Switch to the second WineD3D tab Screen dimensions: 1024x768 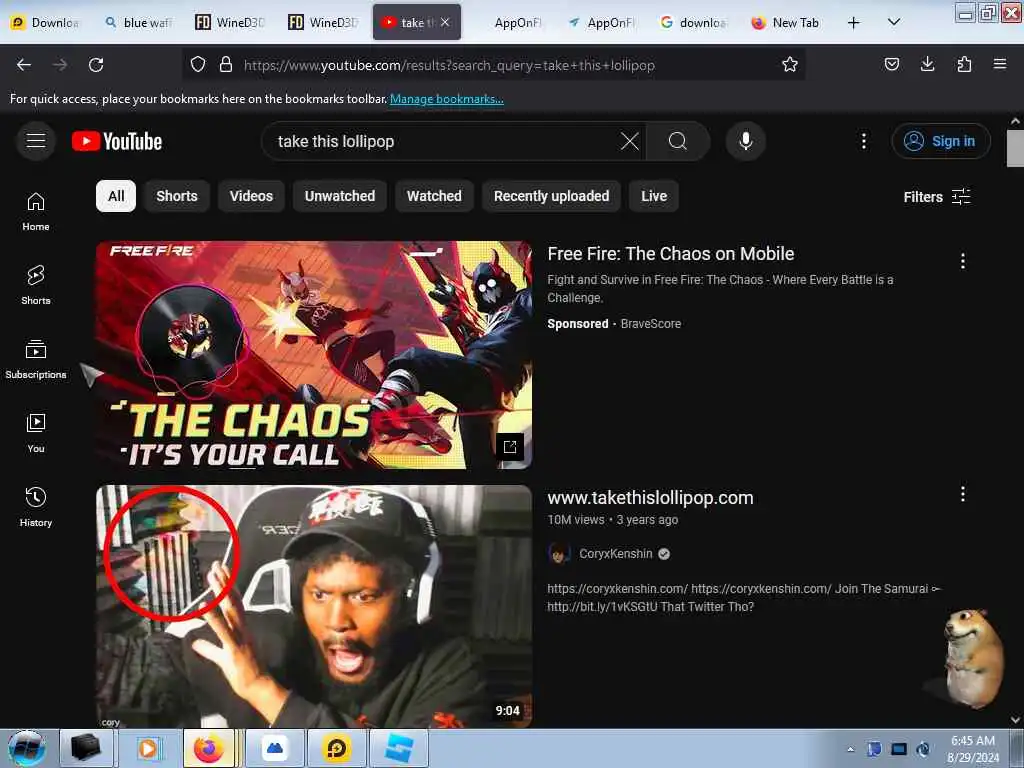pos(324,22)
